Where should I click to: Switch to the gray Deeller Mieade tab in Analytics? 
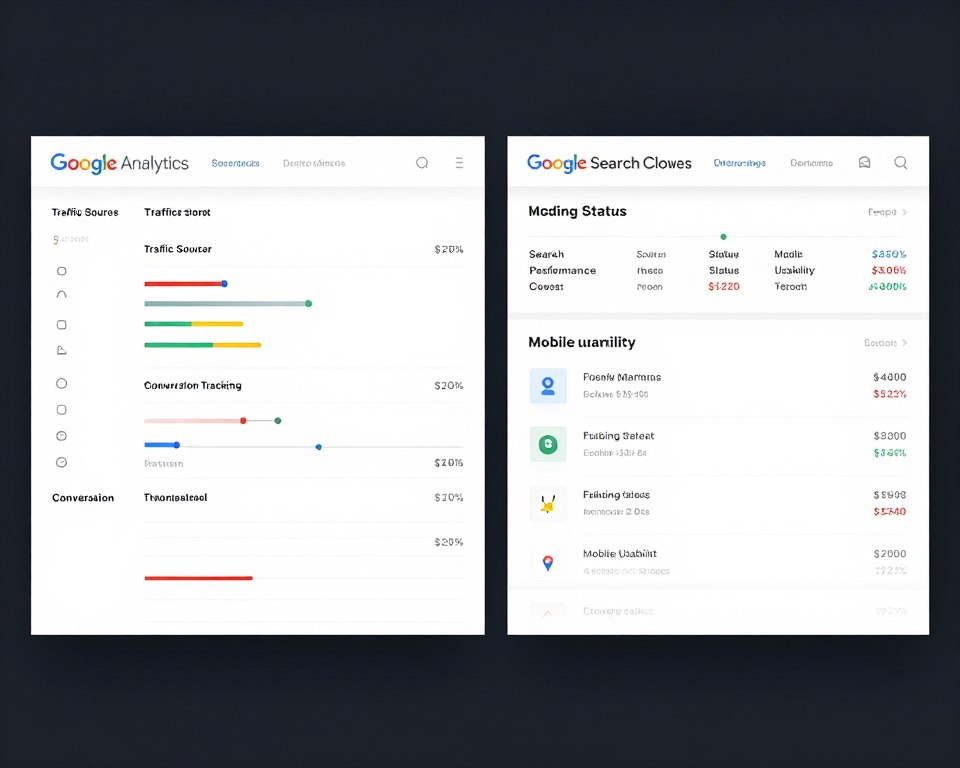[x=314, y=164]
